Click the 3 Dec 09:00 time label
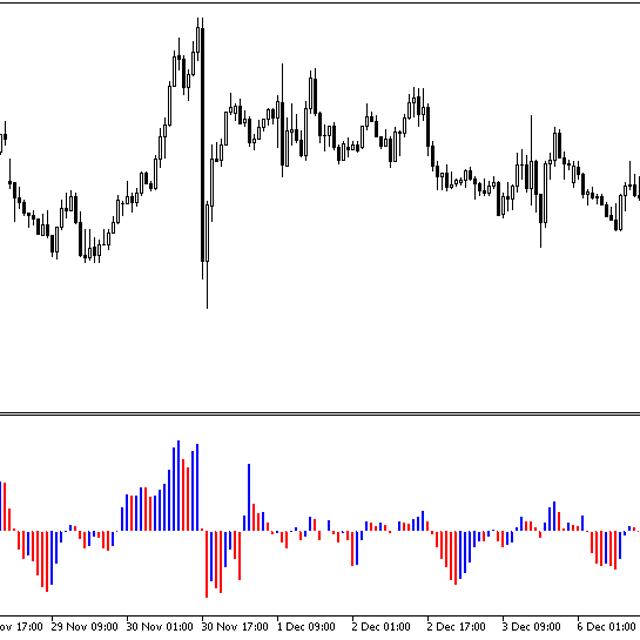This screenshot has width=640, height=640. click(534, 627)
